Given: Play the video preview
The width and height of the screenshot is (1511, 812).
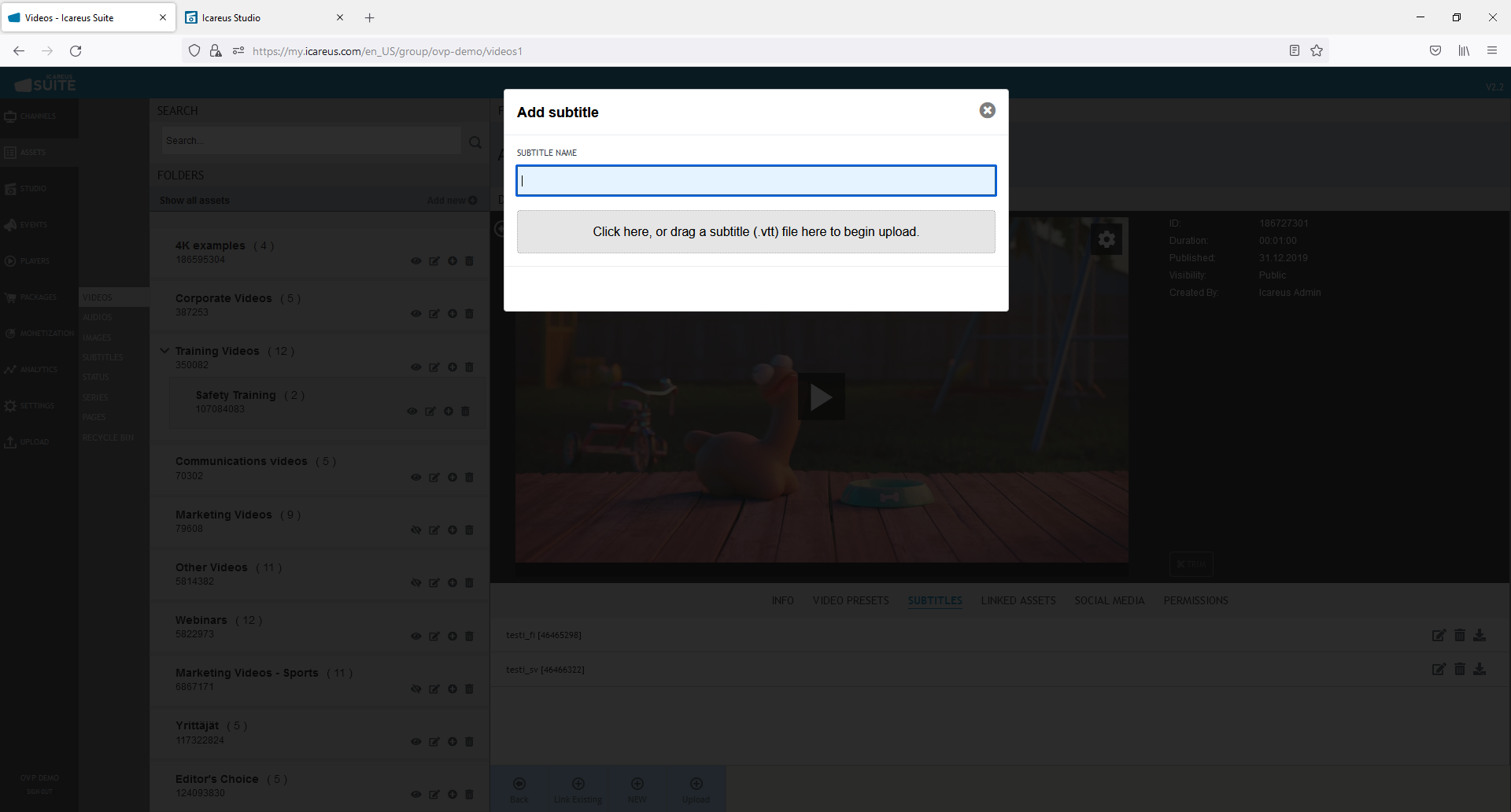Looking at the screenshot, I should pyautogui.click(x=821, y=397).
